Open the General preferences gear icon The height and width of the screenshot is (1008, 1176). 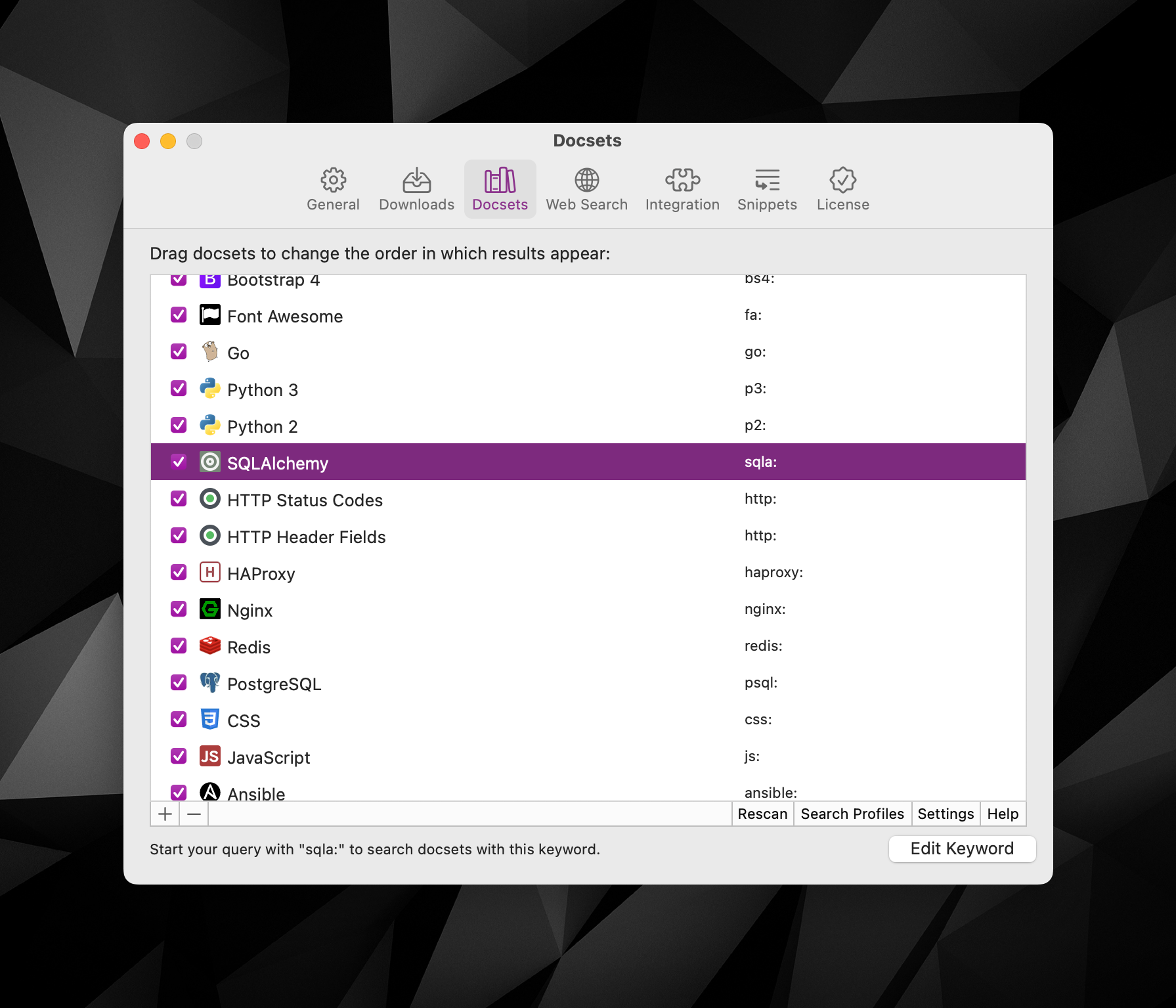(333, 181)
